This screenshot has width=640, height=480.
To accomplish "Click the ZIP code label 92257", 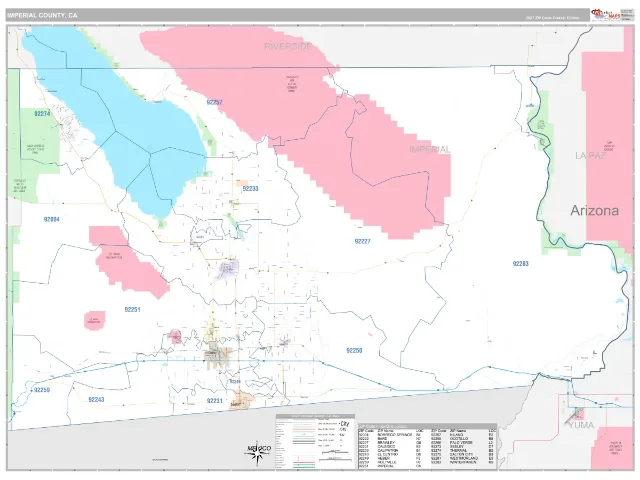I will (214, 102).
